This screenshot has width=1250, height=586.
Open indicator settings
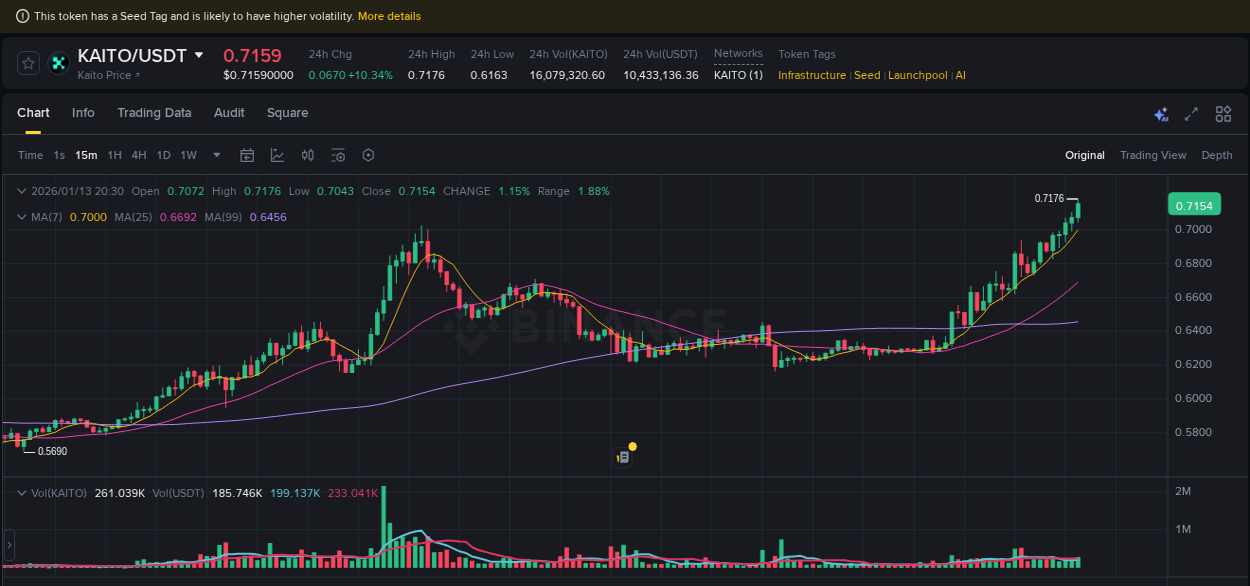click(338, 155)
